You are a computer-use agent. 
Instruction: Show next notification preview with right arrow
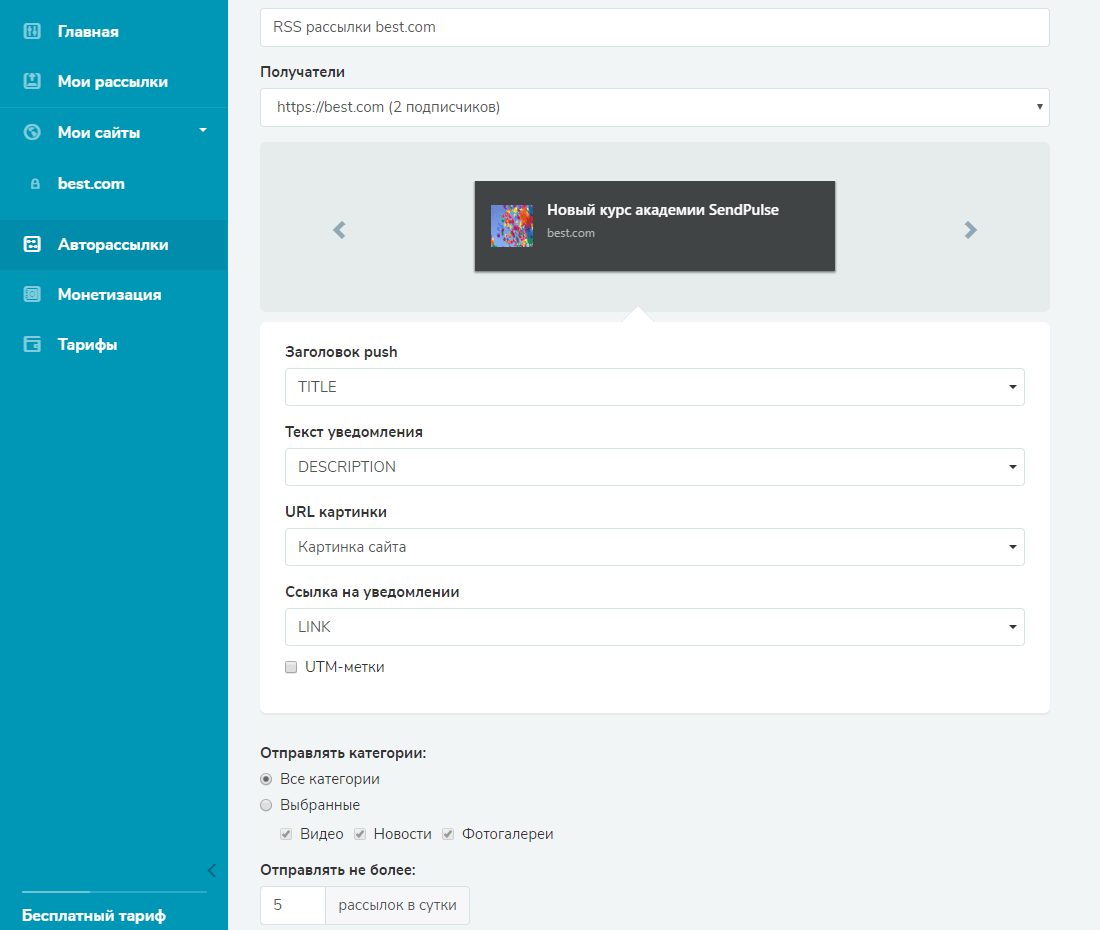point(970,230)
